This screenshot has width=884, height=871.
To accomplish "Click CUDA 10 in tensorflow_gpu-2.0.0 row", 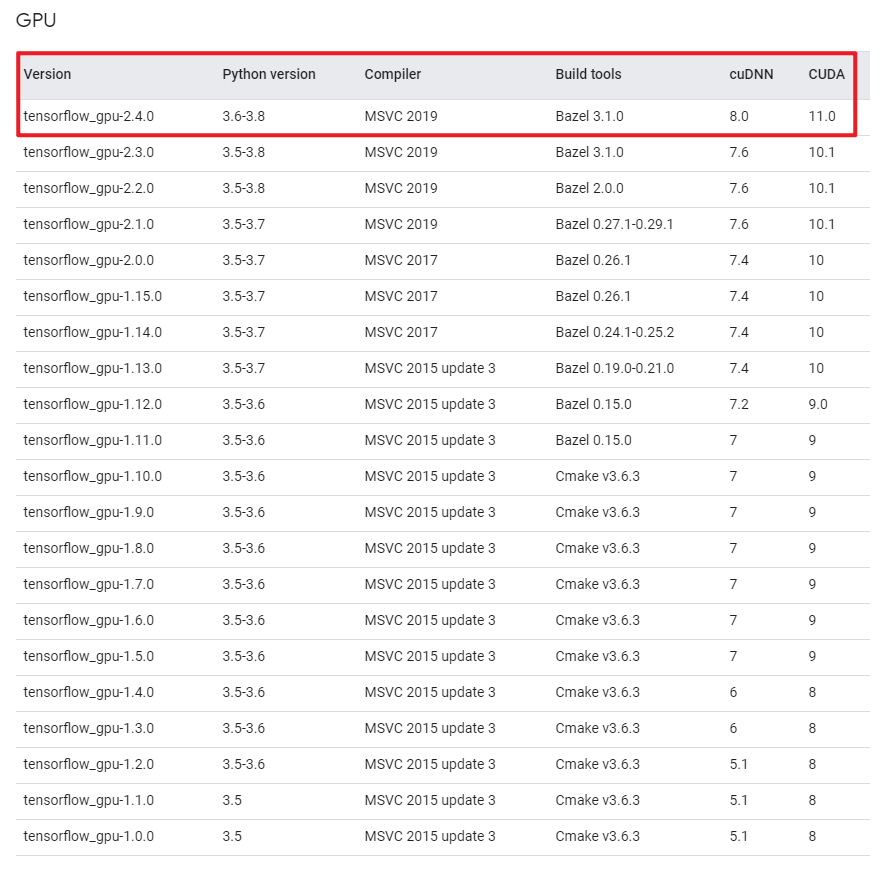I will (x=816, y=260).
